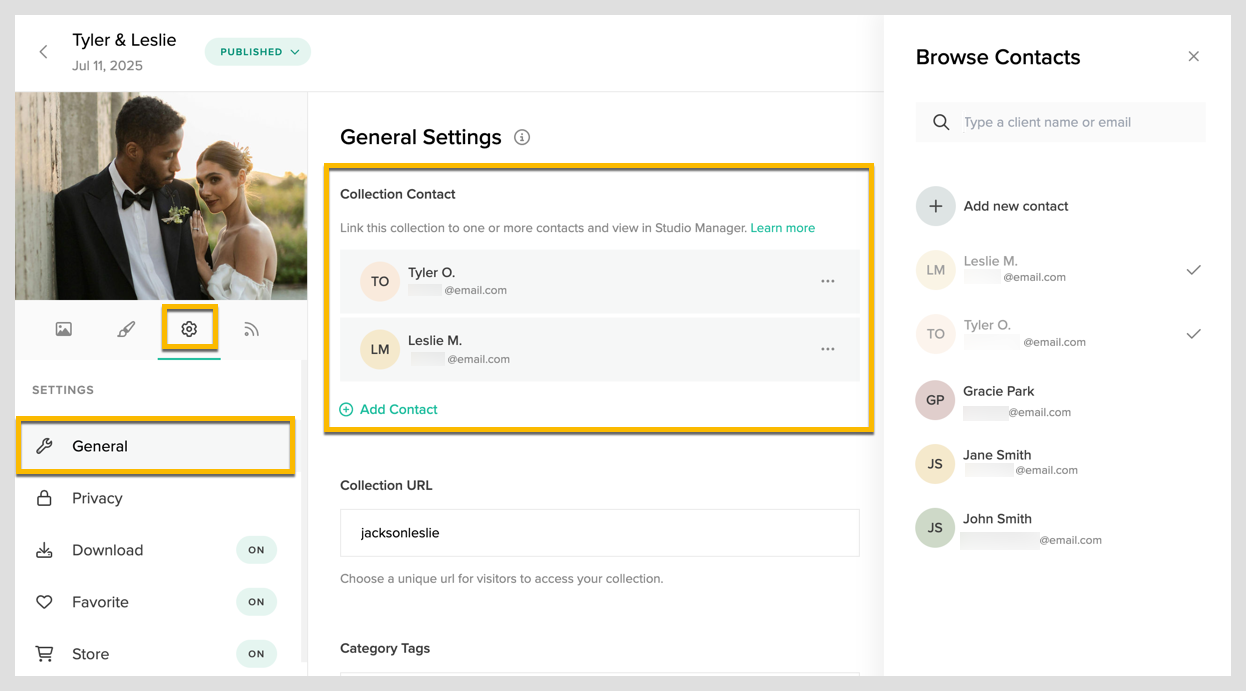Click the plus icon to add new contact
The height and width of the screenshot is (691, 1246).
[x=935, y=206]
